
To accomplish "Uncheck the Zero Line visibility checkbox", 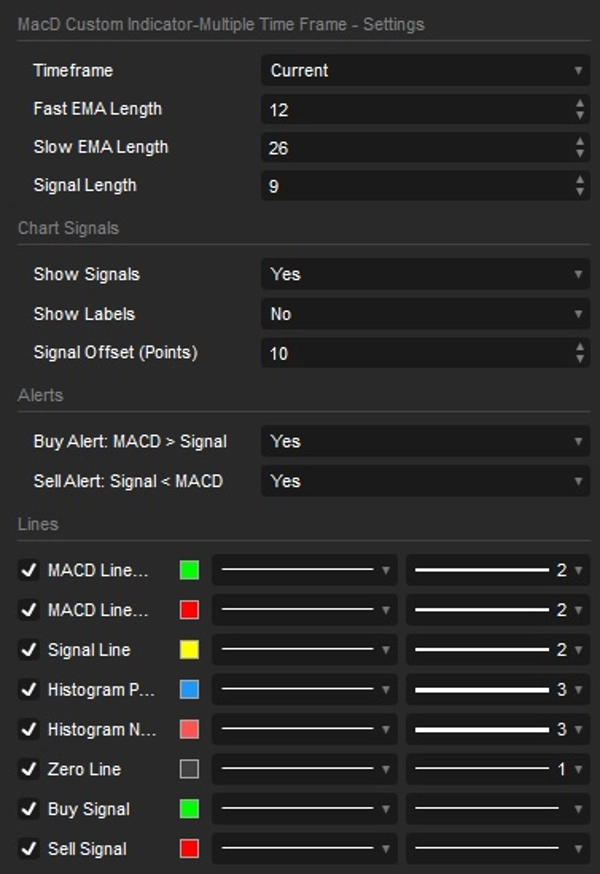I will tap(29, 769).
